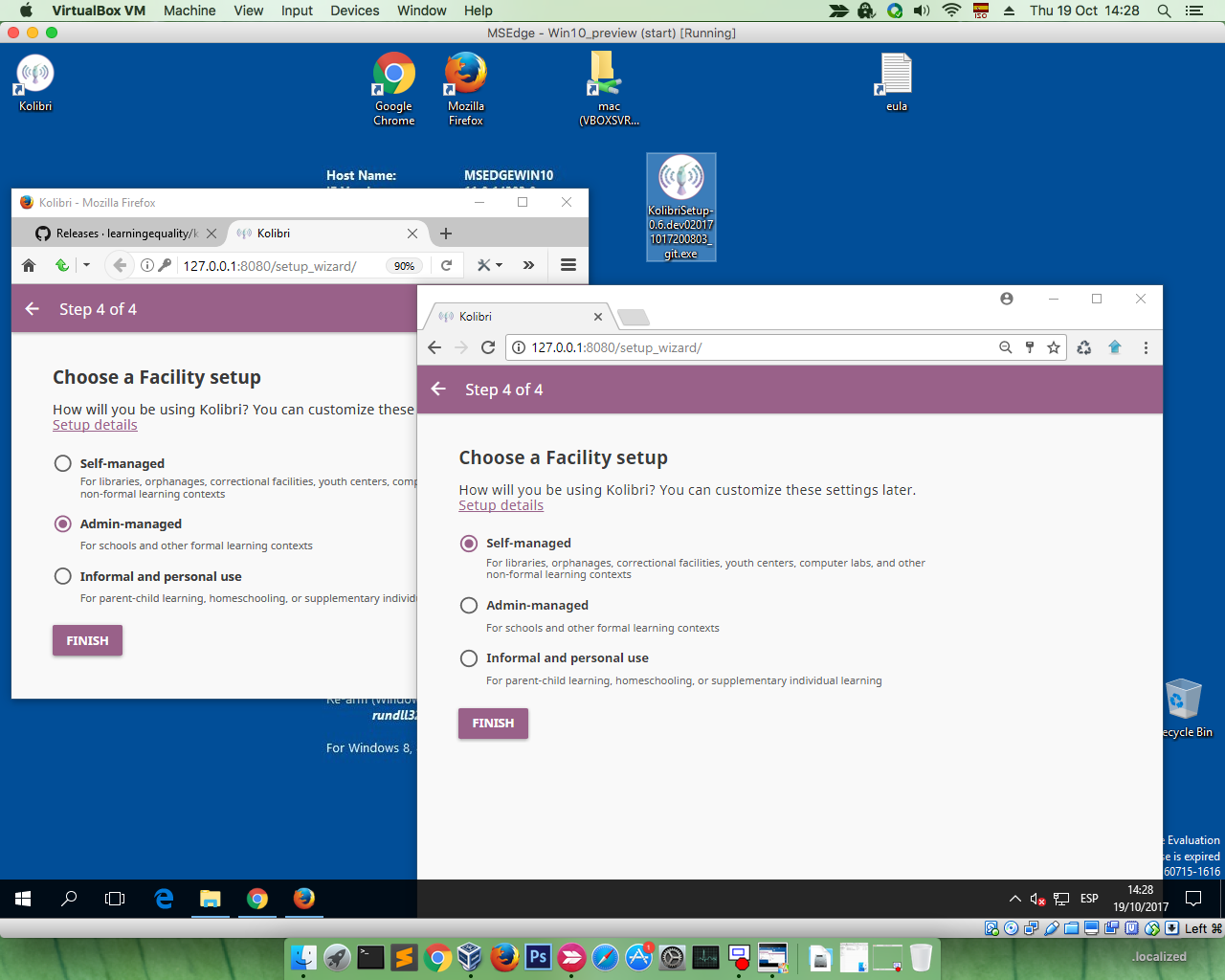Screen dimensions: 1225x980
Task: Choose Admin-managed in the Chrome wizard
Action: click(x=469, y=605)
